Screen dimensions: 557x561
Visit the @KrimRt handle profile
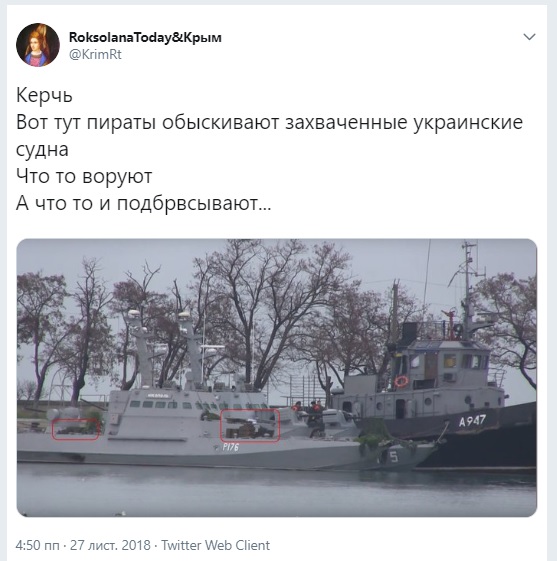point(95,55)
